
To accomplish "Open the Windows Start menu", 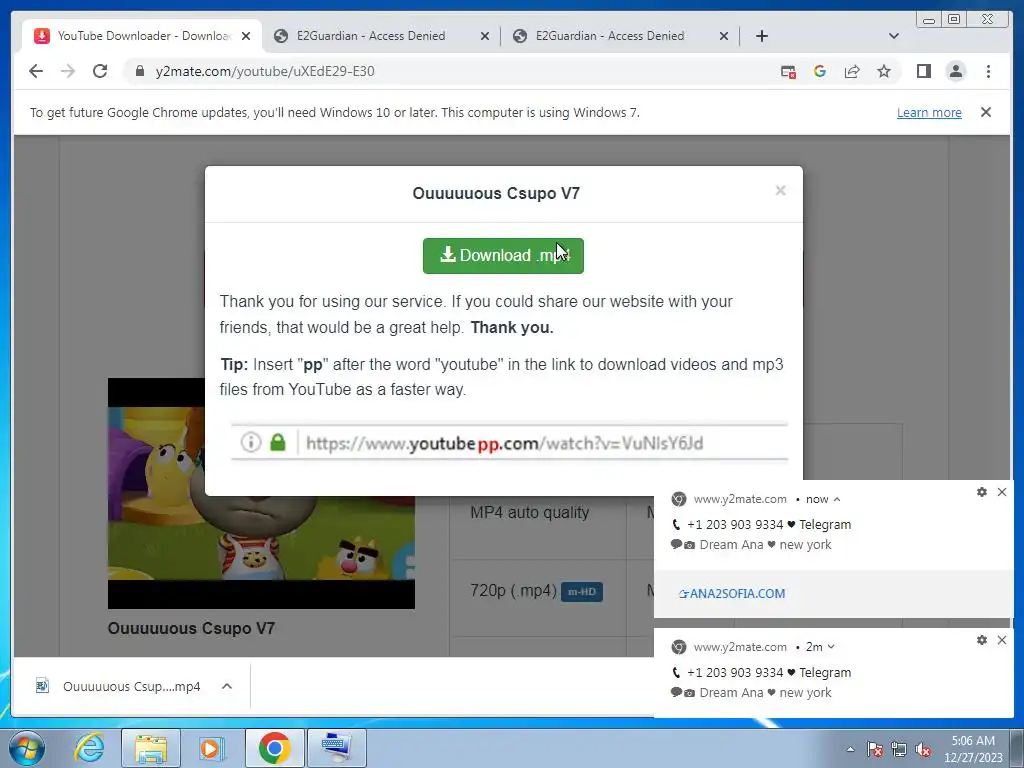I will pos(27,748).
